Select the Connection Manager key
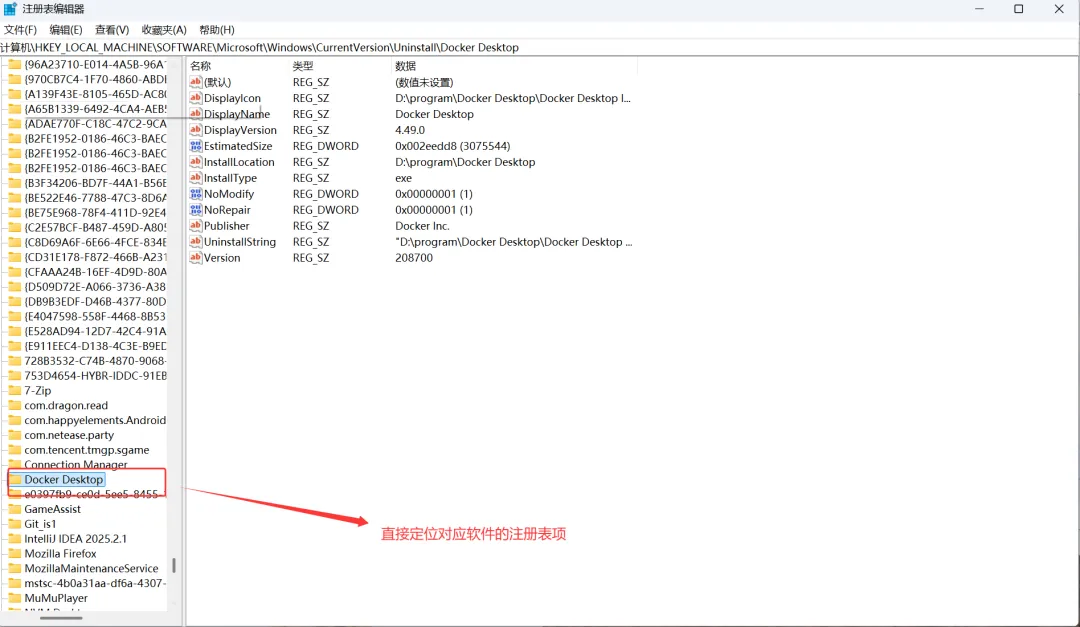Image resolution: width=1080 pixels, height=627 pixels. click(x=76, y=464)
